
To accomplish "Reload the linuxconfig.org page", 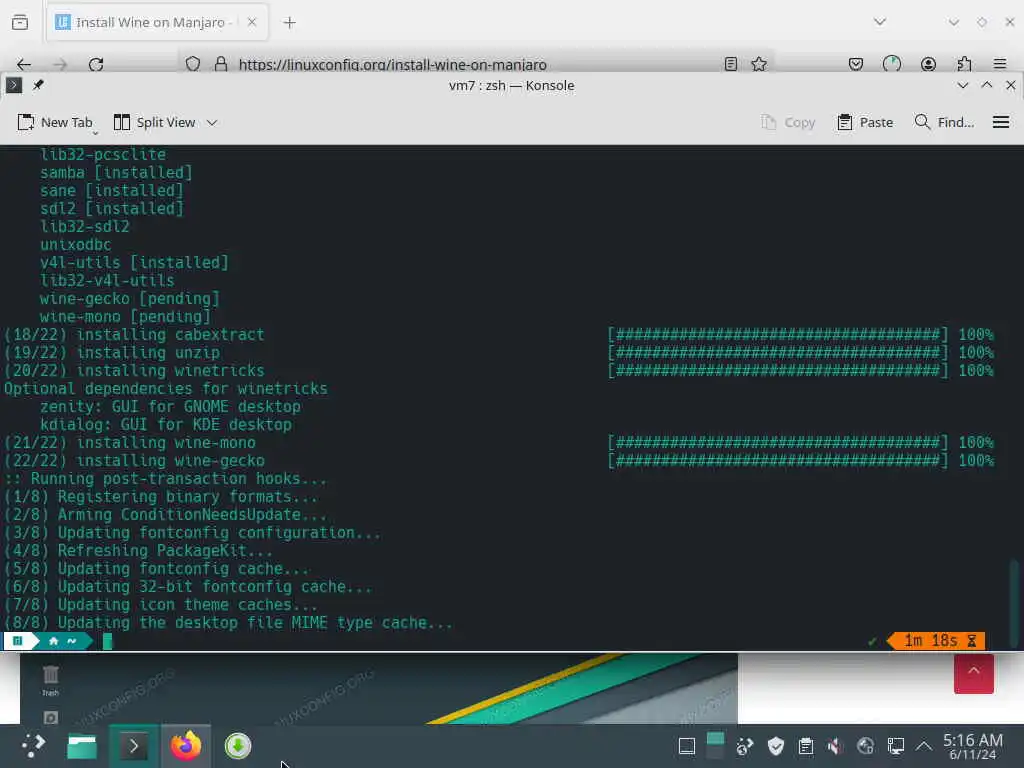I will click(96, 64).
